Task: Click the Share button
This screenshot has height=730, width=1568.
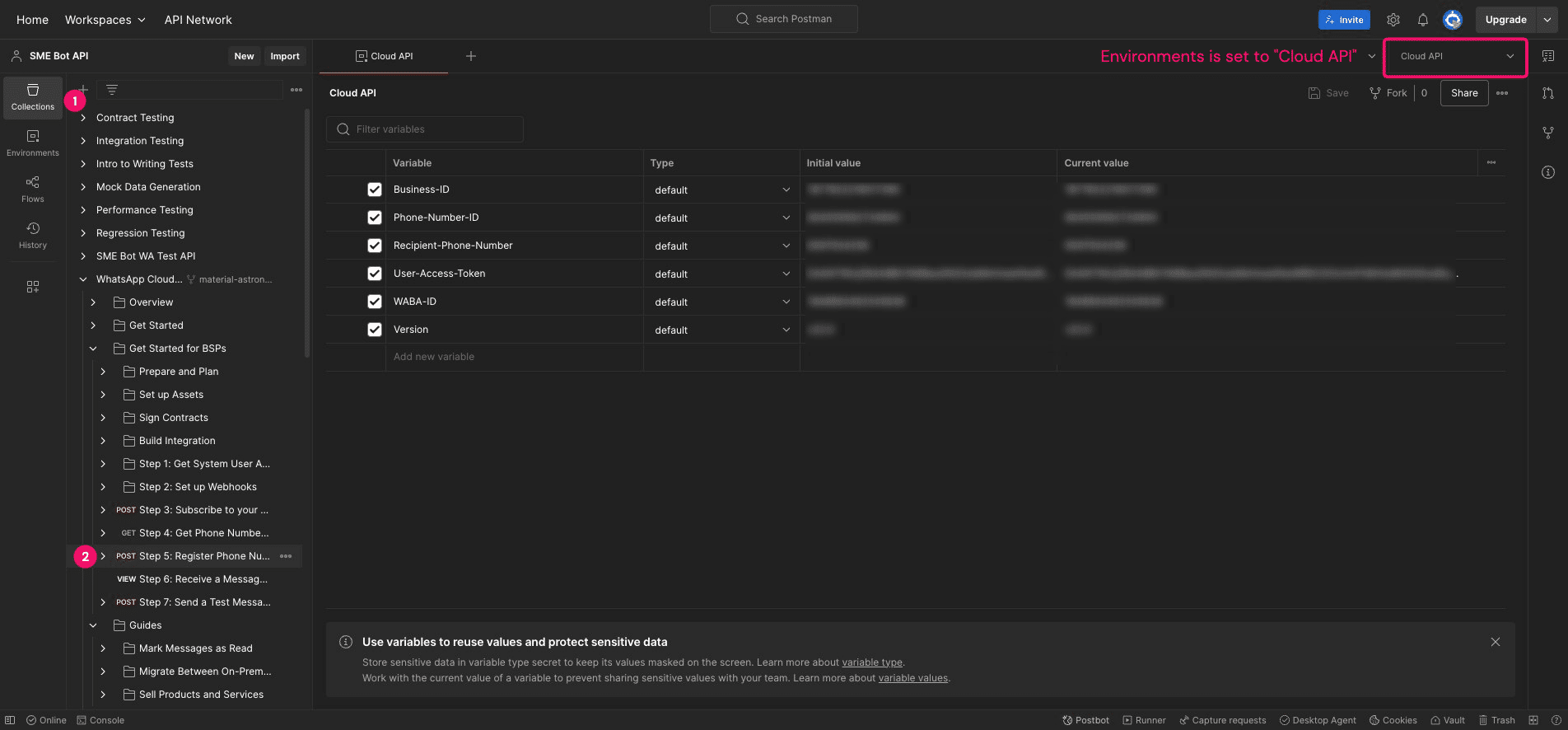Action: [1464, 93]
